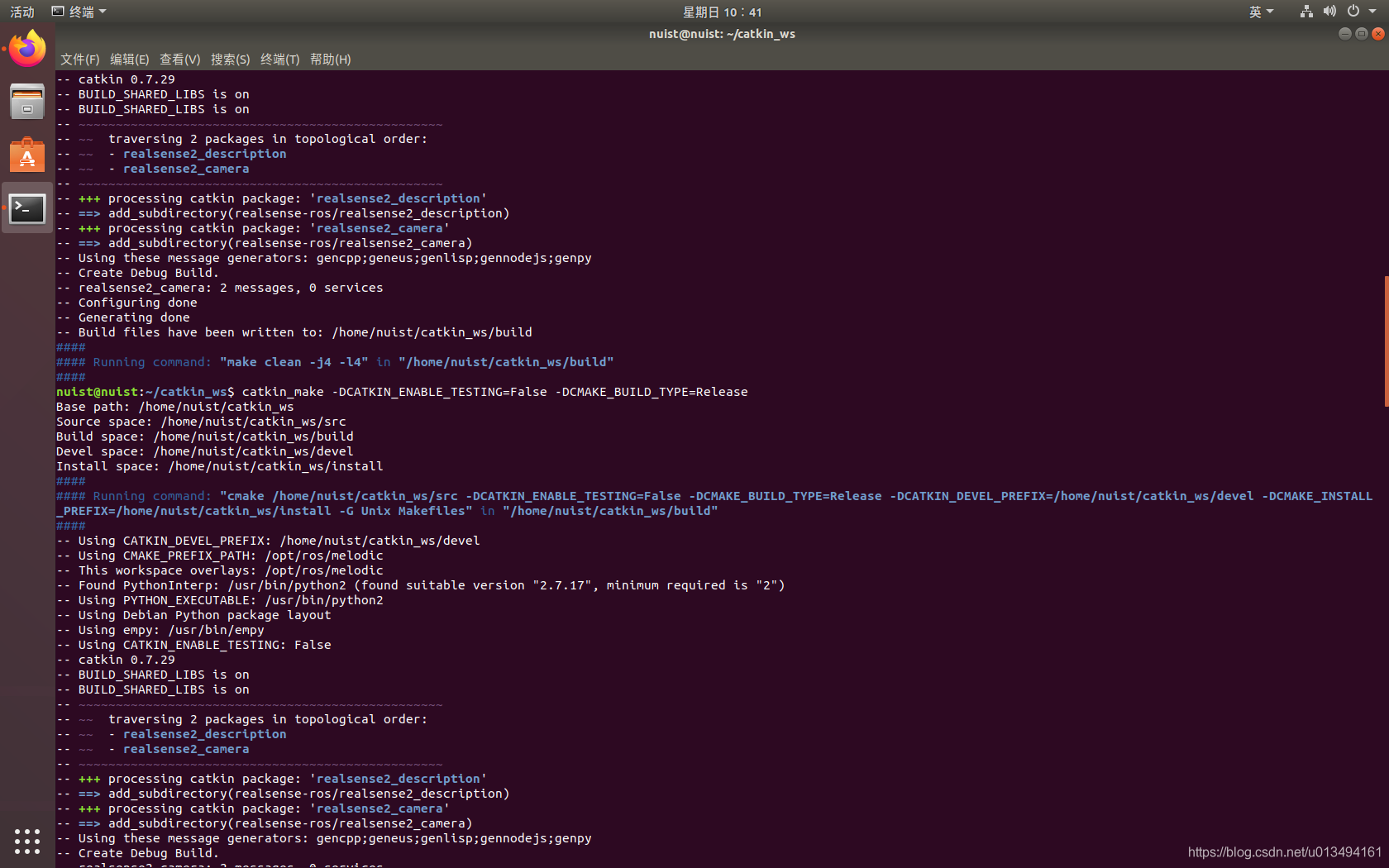Expand the 终端 application menu in the top bar

pyautogui.click(x=79, y=12)
